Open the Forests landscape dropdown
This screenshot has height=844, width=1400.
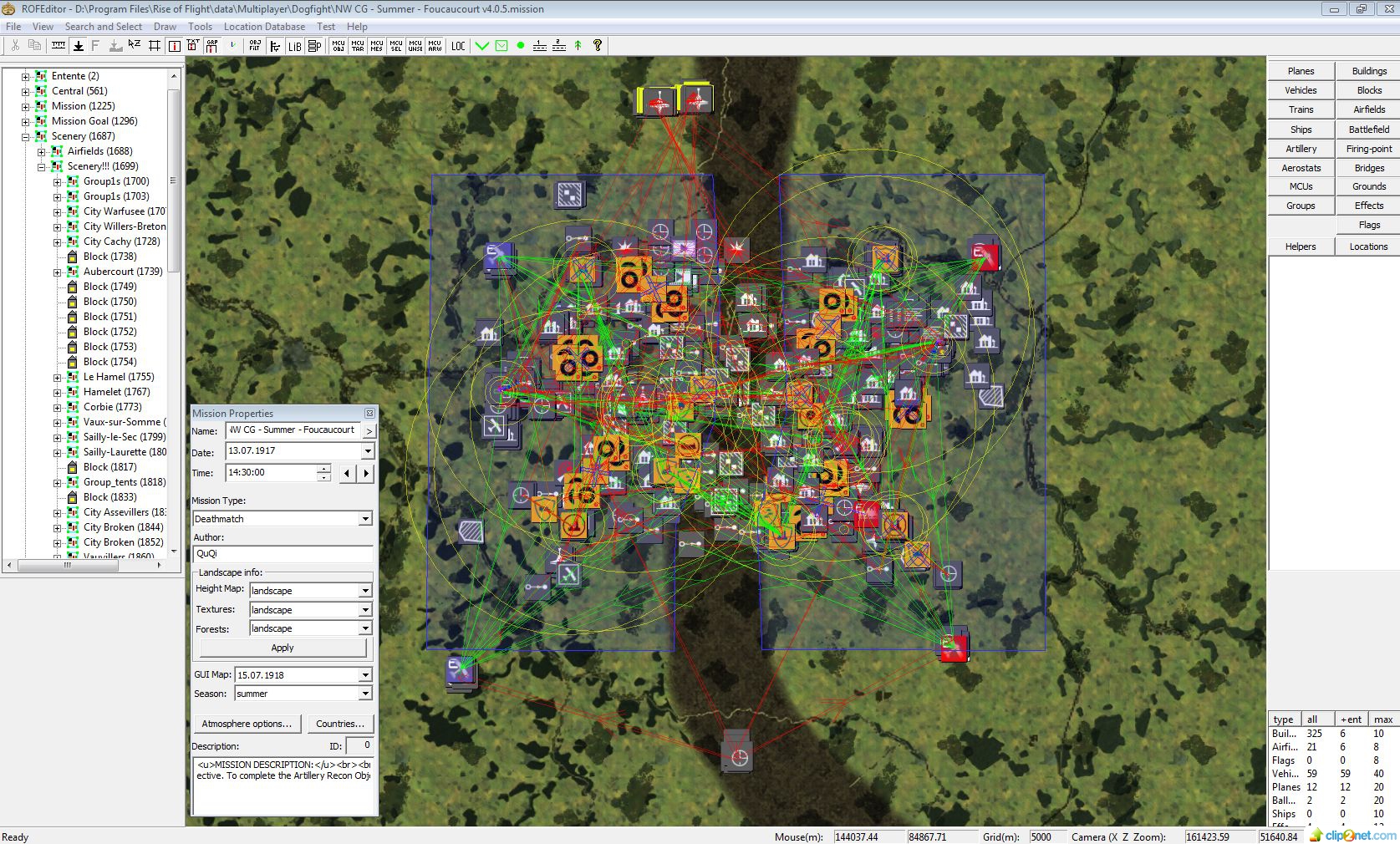[365, 628]
